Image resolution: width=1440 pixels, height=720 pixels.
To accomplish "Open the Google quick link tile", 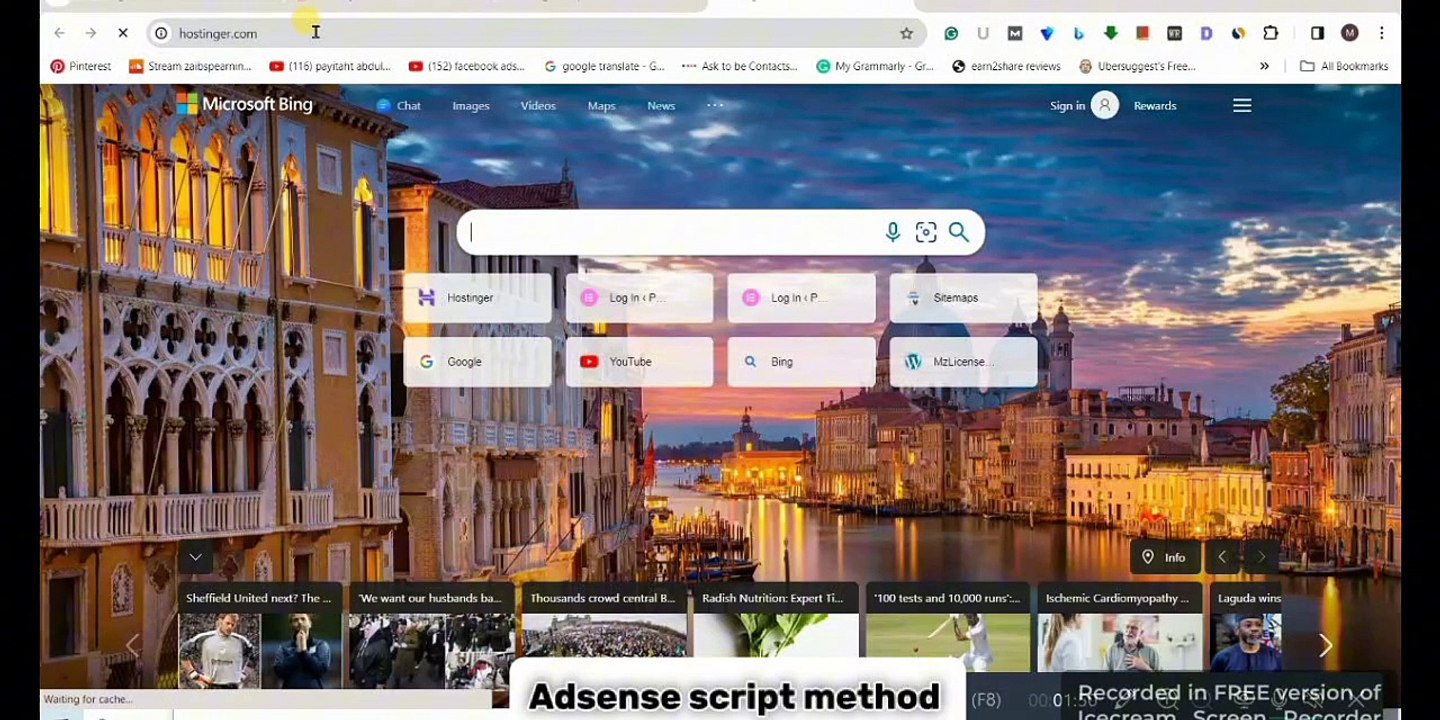I will (477, 362).
